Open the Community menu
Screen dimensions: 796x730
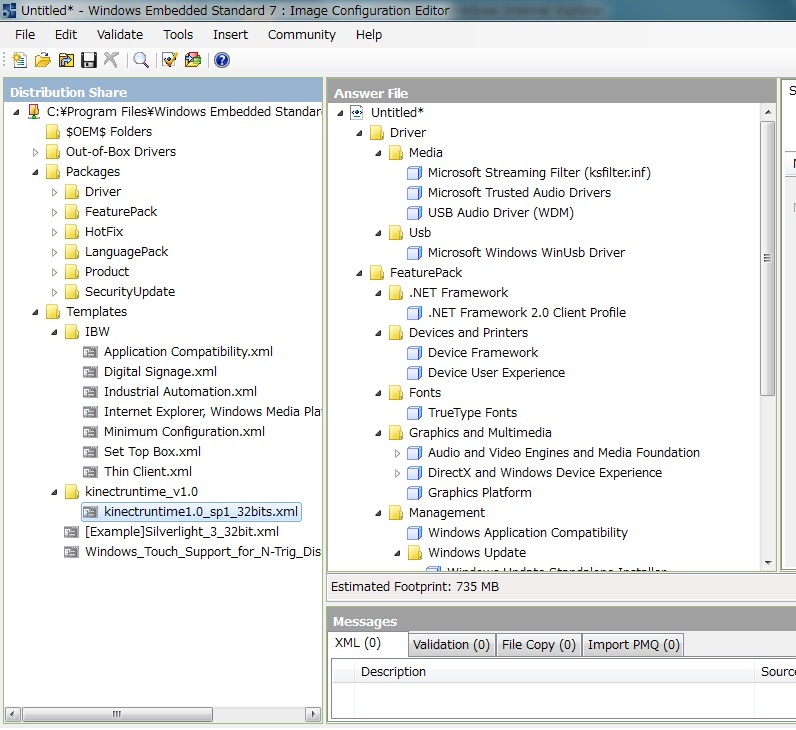302,35
